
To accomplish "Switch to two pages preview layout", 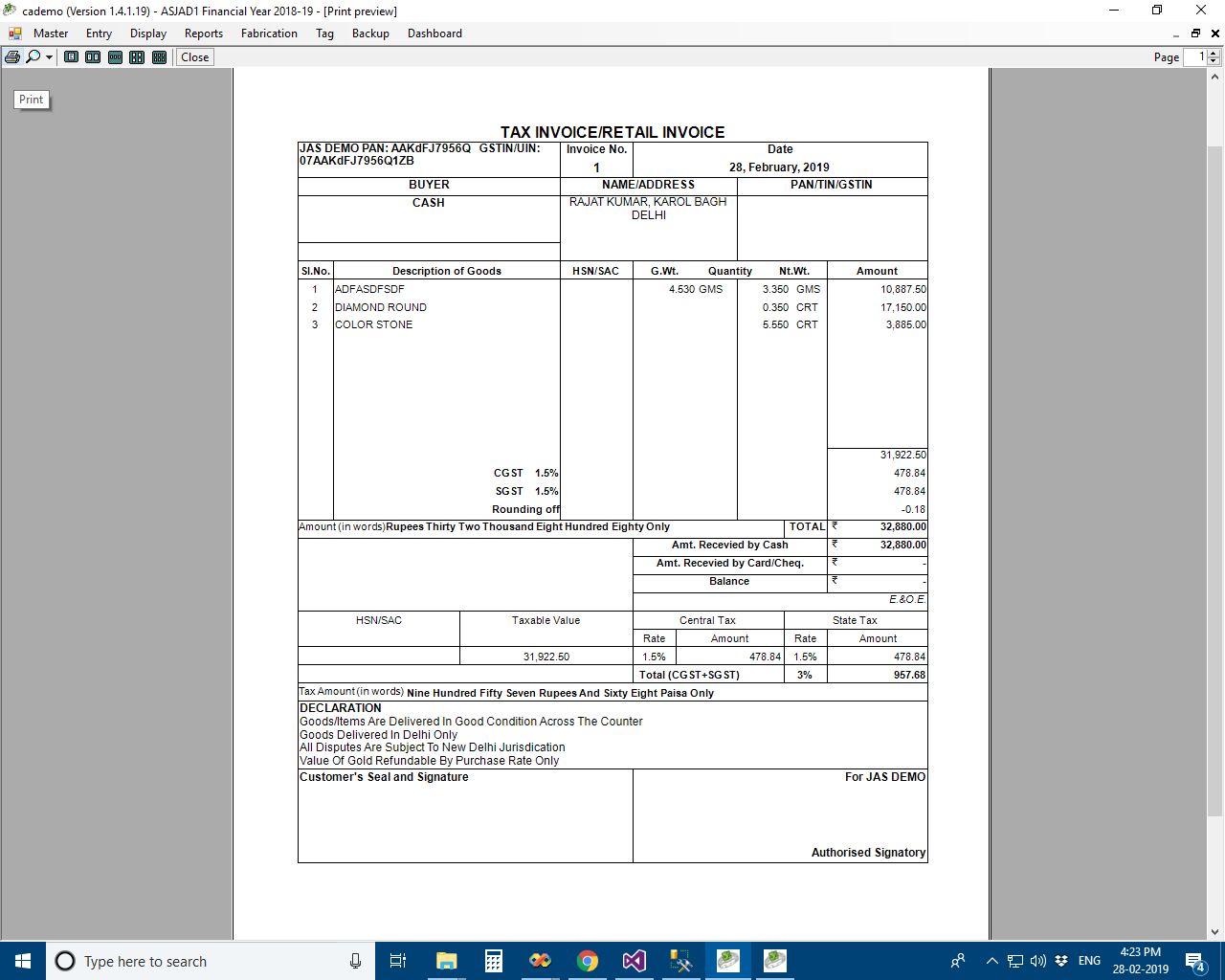I will point(93,57).
